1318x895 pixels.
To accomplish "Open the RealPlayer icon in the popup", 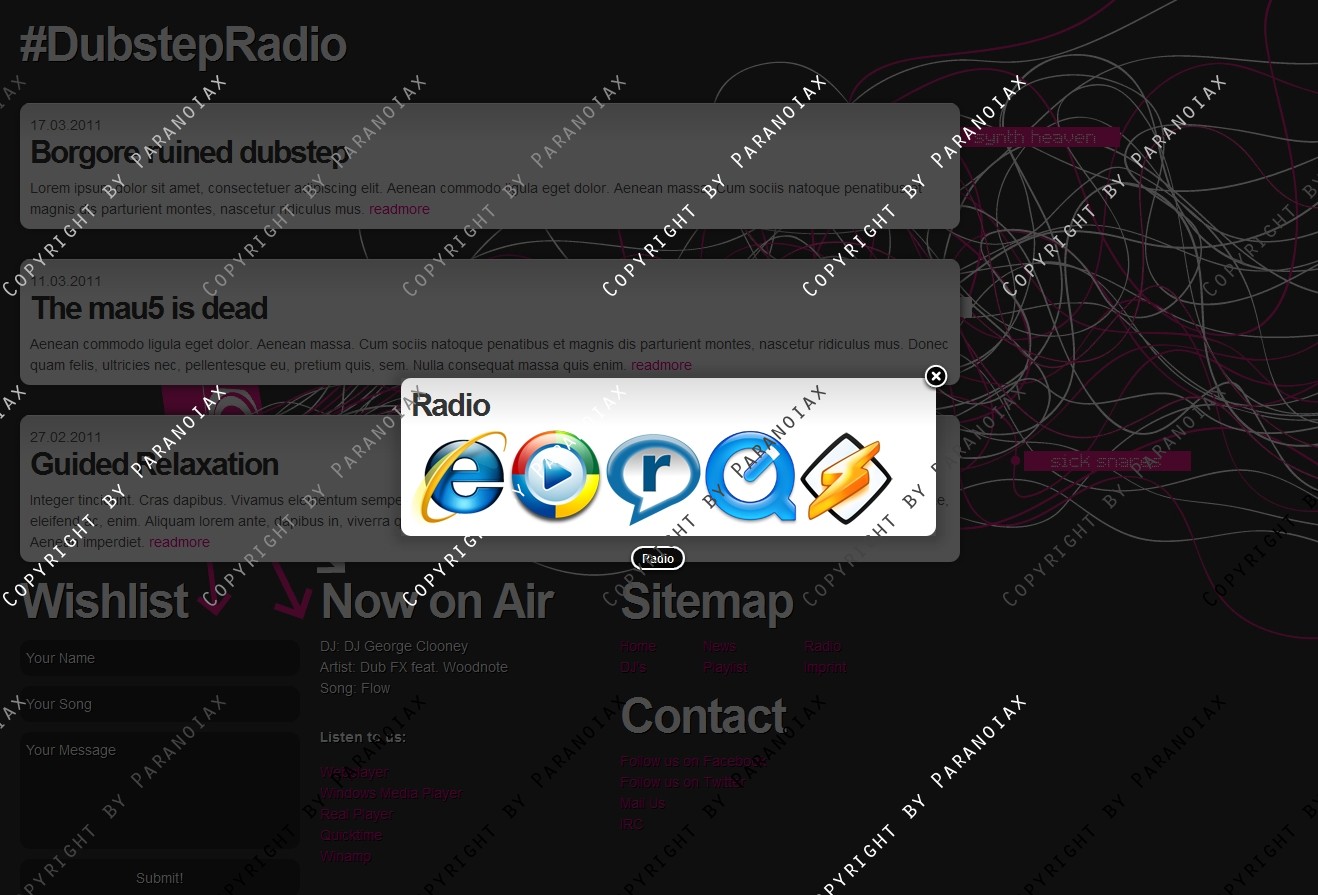I will coord(651,478).
